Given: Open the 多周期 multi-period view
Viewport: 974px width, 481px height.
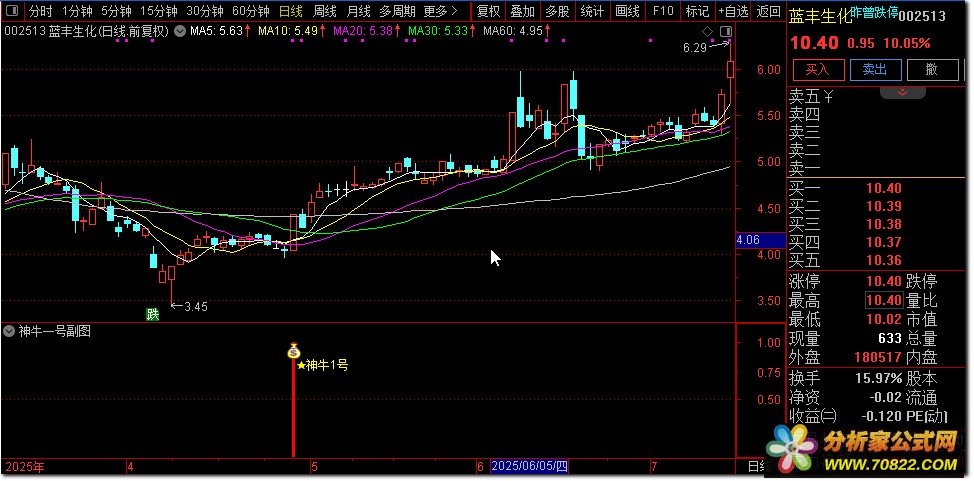Looking at the screenshot, I should (398, 11).
